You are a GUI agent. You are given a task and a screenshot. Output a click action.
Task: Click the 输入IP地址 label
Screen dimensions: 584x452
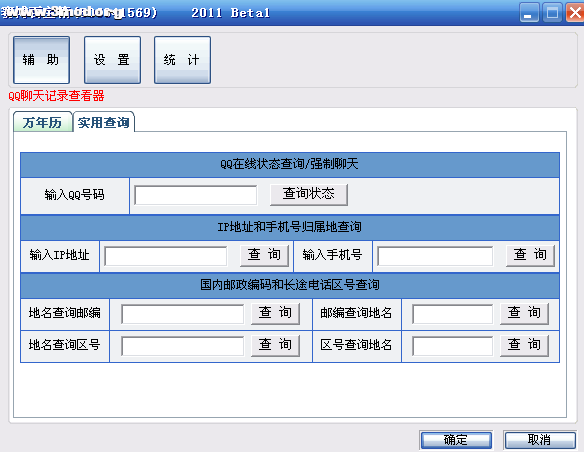60,255
